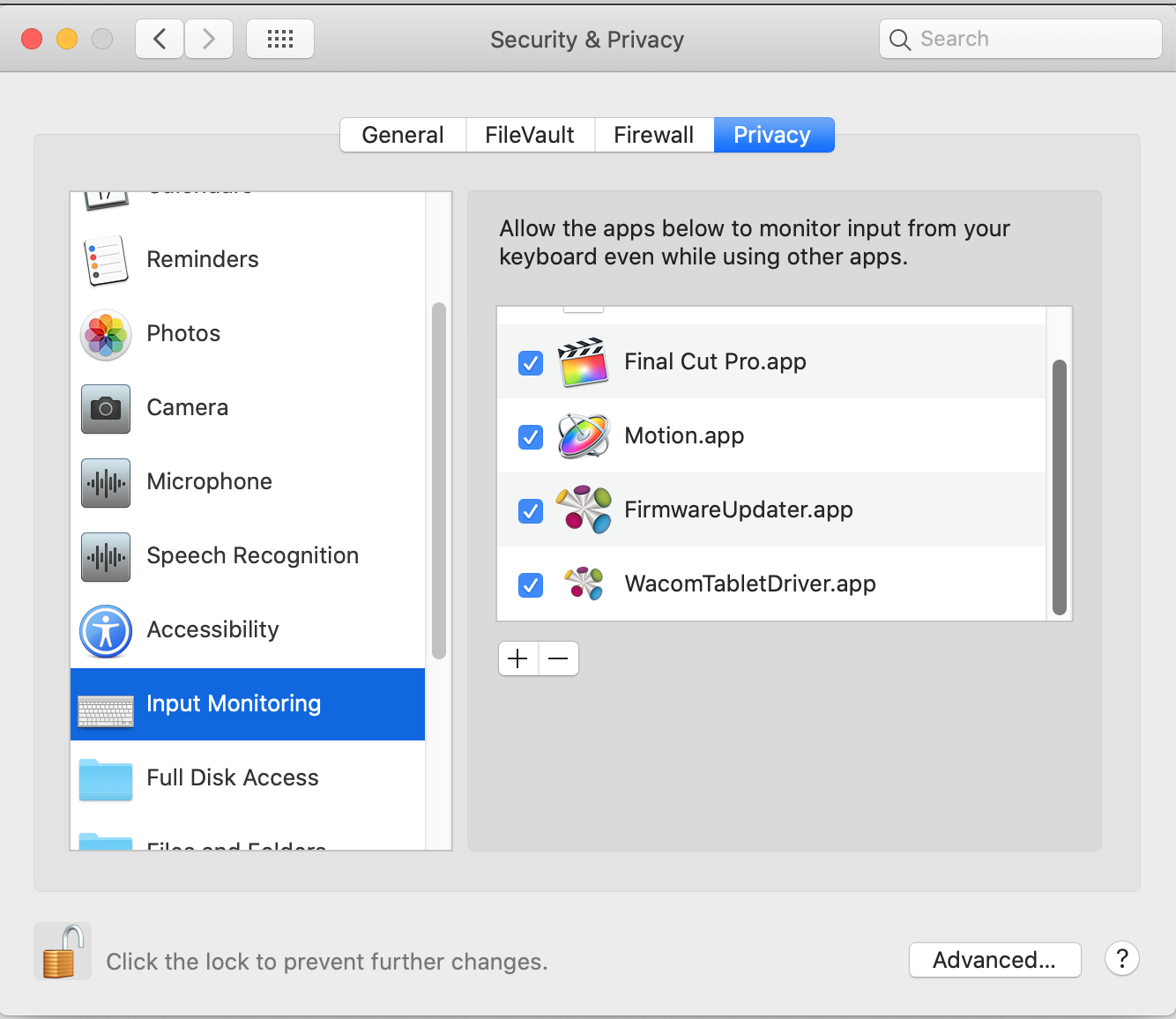1176x1019 pixels.
Task: Click the Camera icon in the sidebar
Action: [106, 408]
